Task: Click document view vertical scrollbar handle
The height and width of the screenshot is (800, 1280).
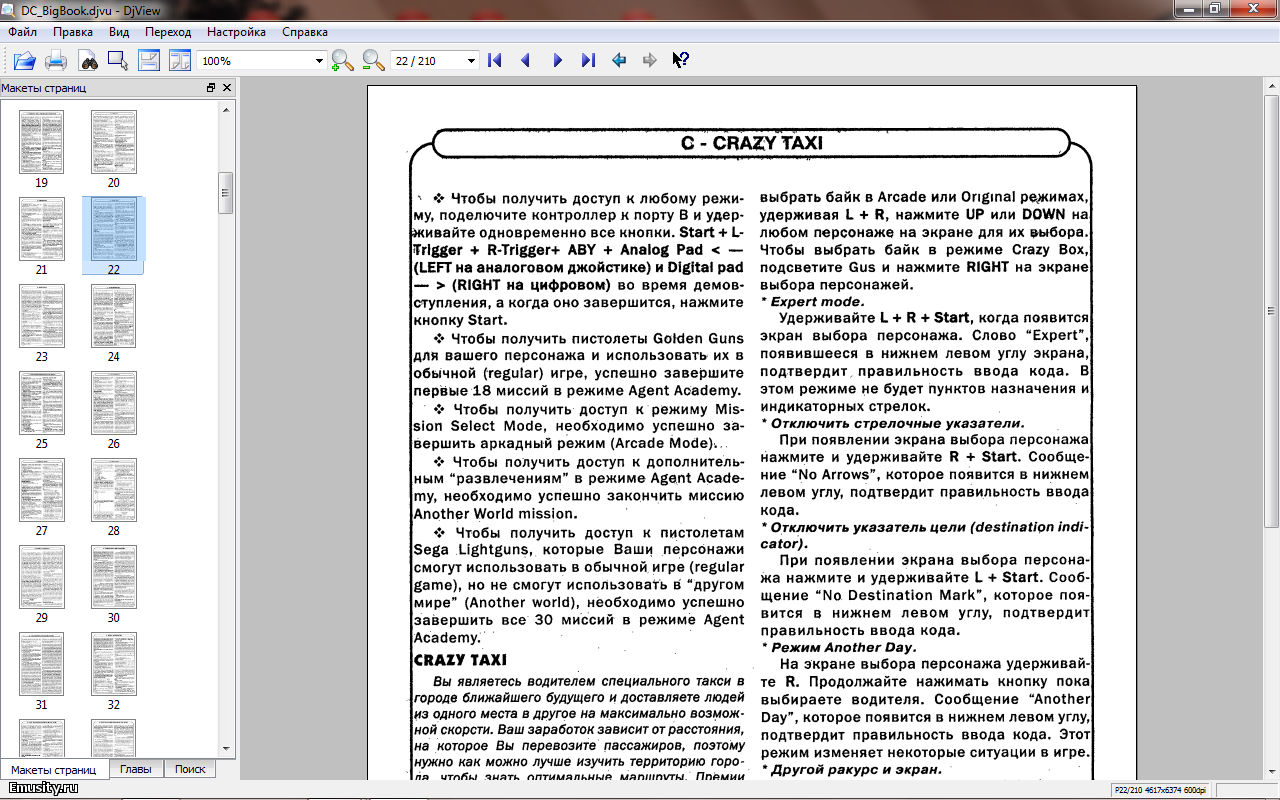Action: 1271,310
